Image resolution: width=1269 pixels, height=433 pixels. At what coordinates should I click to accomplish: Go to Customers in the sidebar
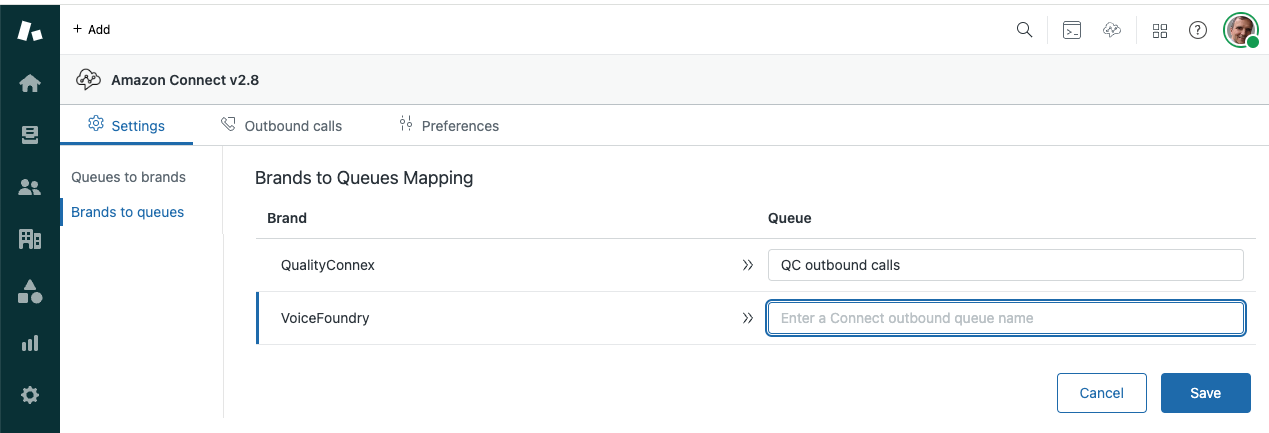(30, 187)
